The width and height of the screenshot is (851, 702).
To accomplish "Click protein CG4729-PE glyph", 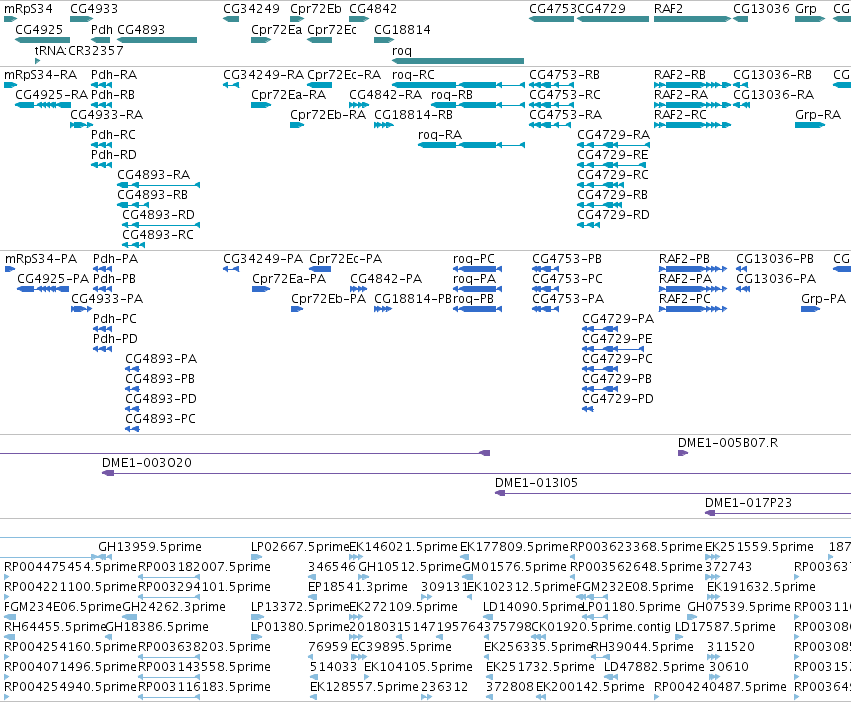I will tap(613, 349).
